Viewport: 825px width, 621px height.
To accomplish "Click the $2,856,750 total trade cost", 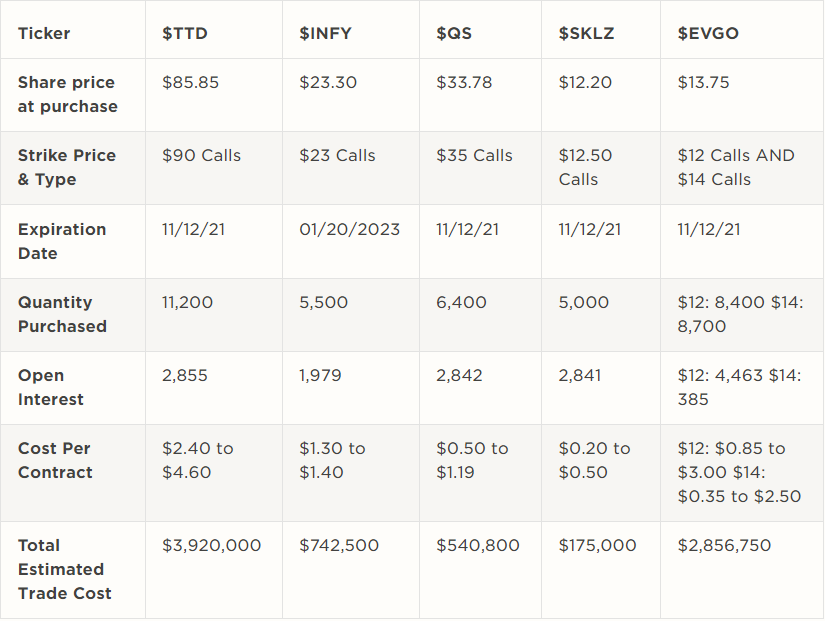I will (724, 545).
